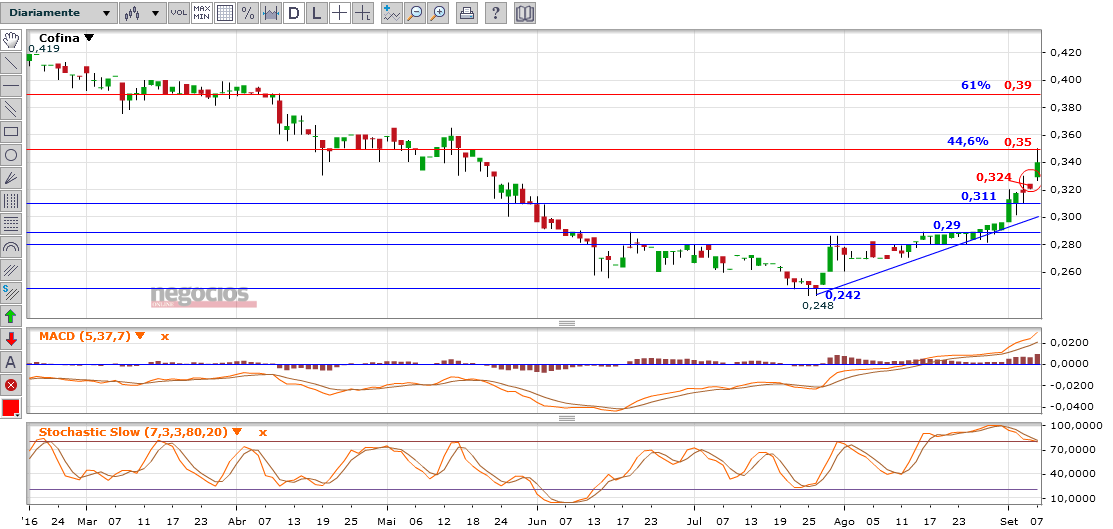Open the Diariamente period dropdown
The width and height of the screenshot is (1113, 529).
click(x=58, y=13)
